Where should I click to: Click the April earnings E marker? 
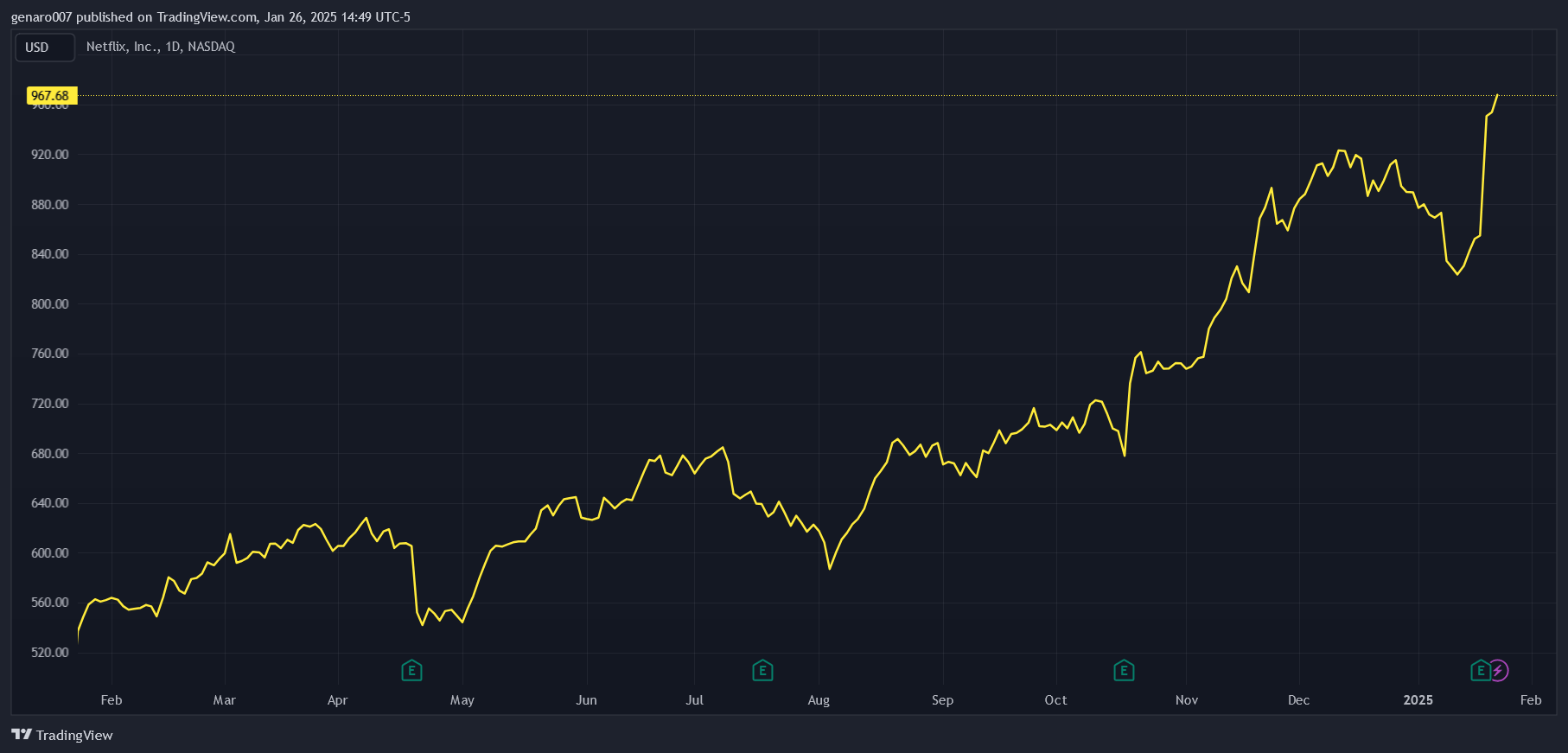click(411, 670)
